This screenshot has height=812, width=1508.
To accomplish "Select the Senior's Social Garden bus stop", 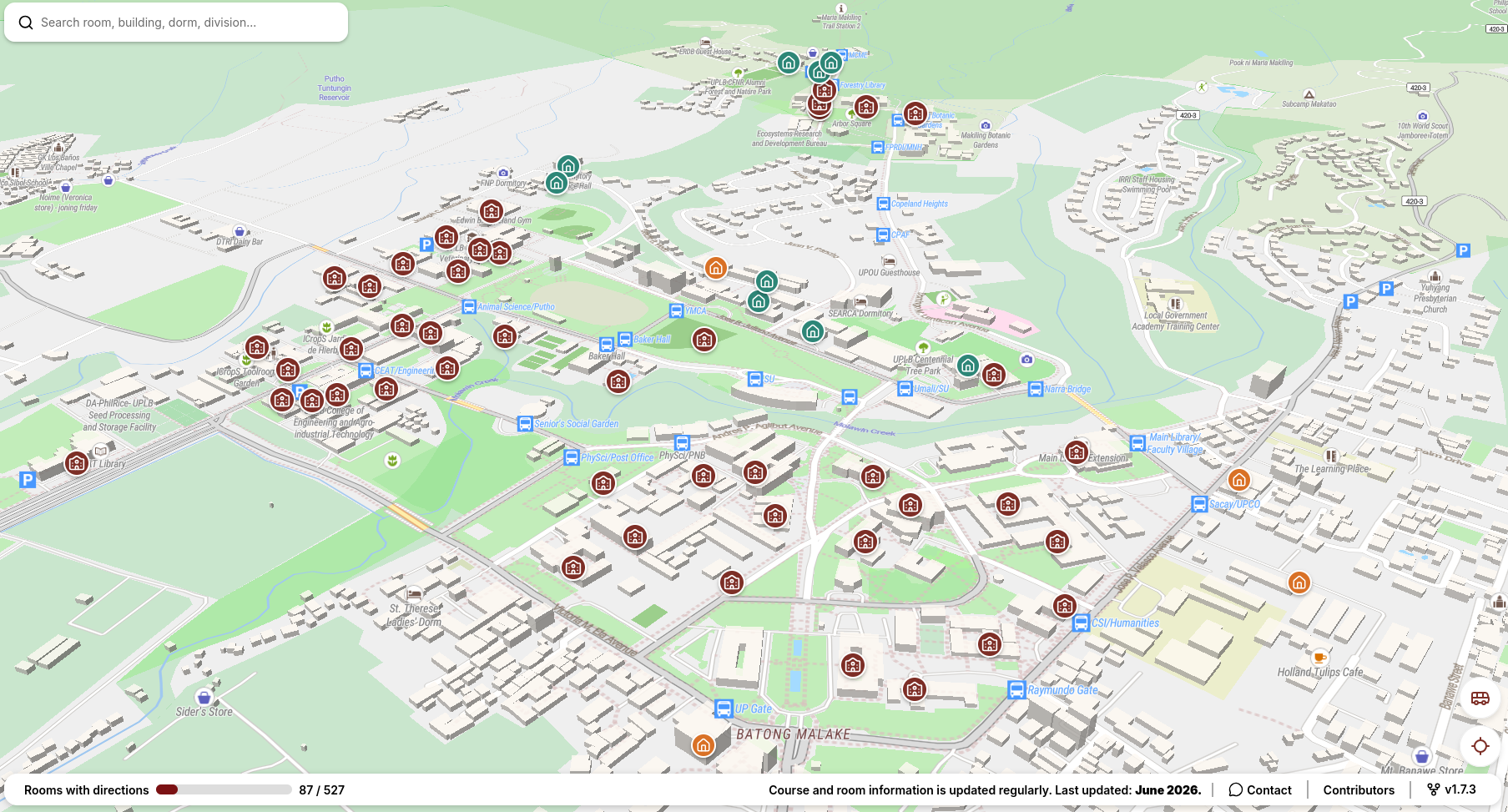I will (525, 424).
